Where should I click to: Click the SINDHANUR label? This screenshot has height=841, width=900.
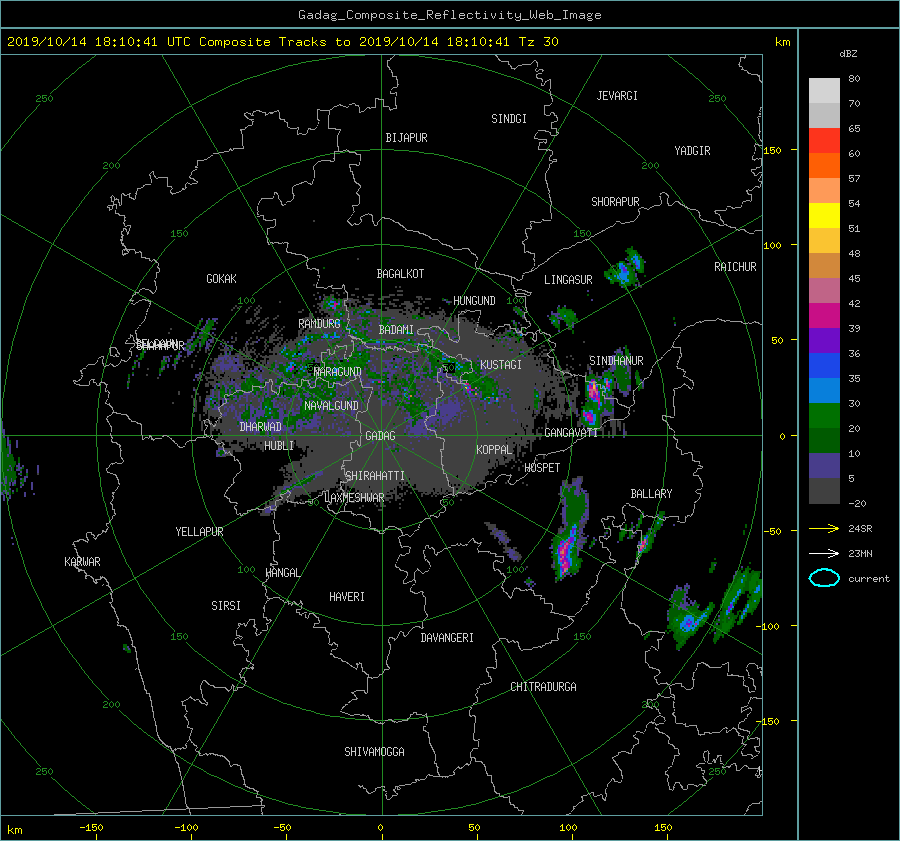616,361
